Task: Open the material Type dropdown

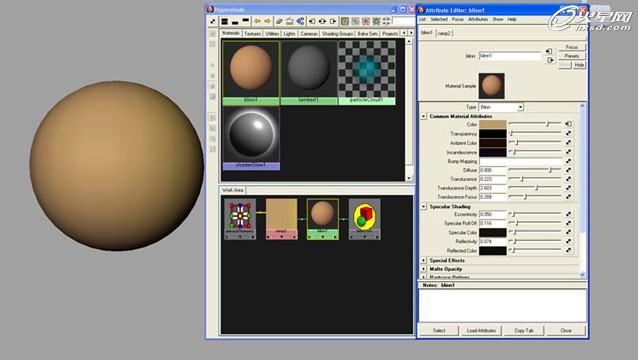Action: click(520, 107)
